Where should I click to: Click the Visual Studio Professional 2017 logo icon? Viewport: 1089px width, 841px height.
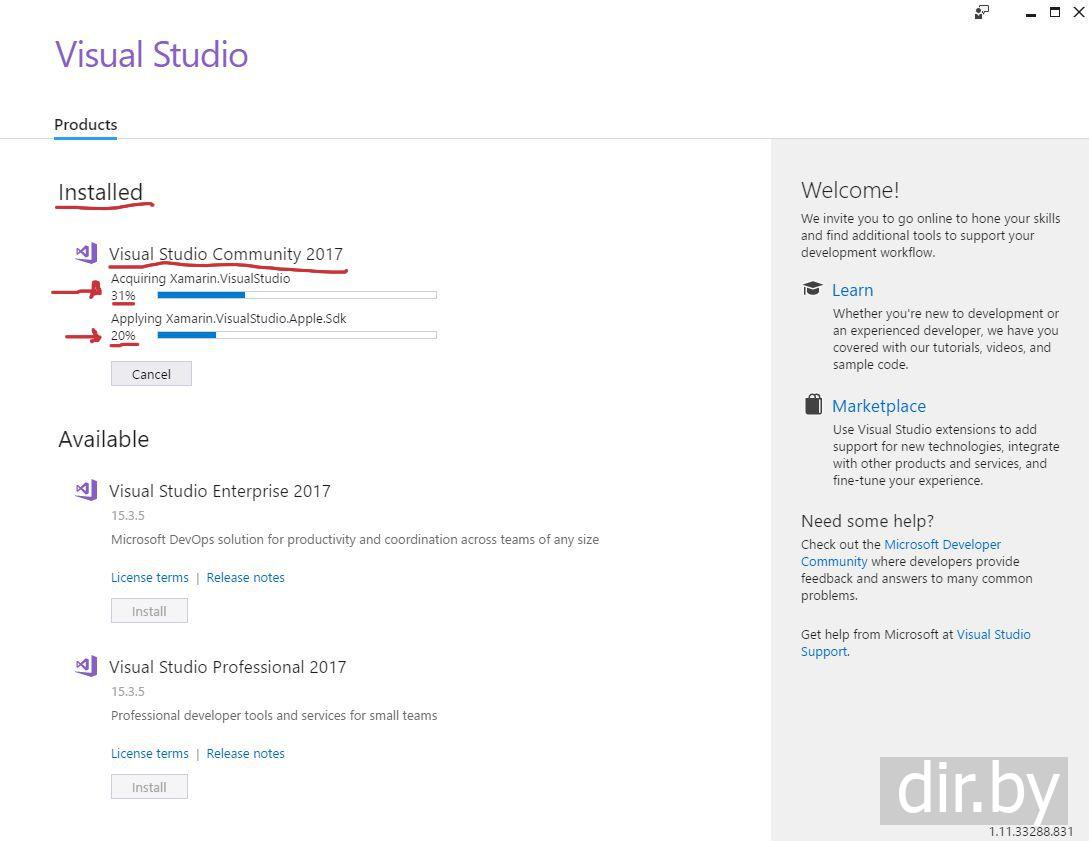coord(86,666)
